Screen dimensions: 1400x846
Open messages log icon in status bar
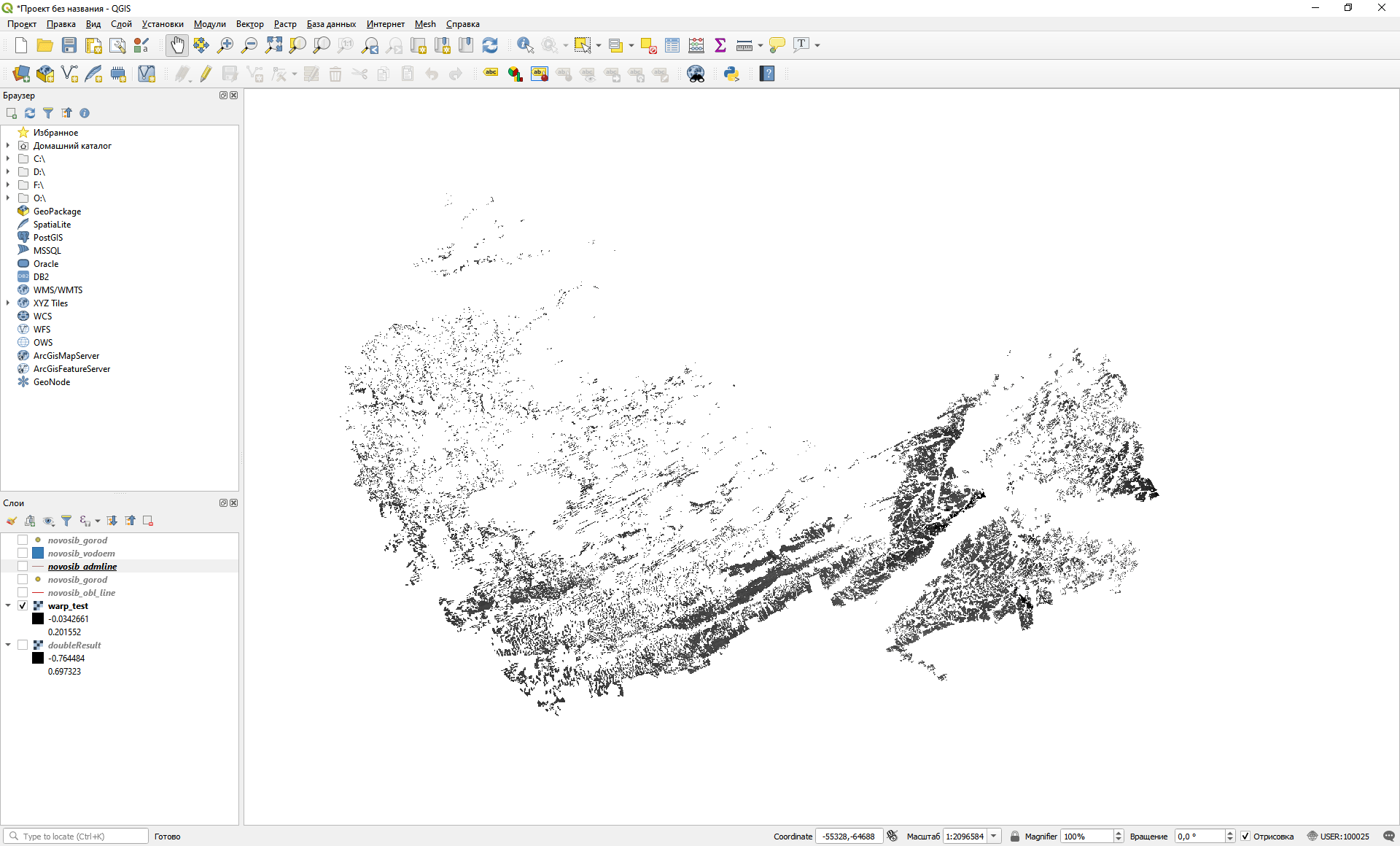click(1389, 837)
